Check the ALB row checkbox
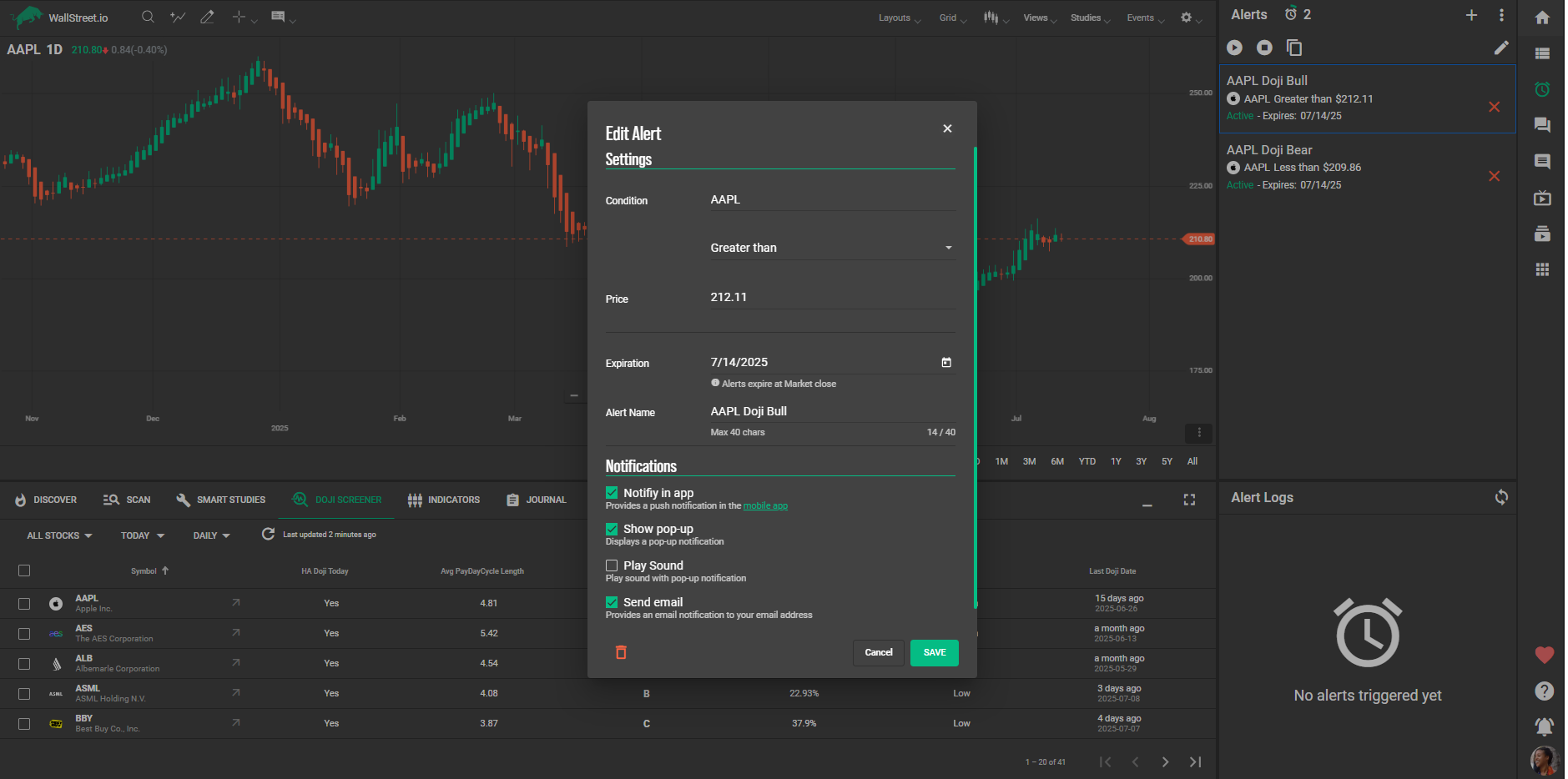Screen dimensions: 1568x779 [24, 664]
